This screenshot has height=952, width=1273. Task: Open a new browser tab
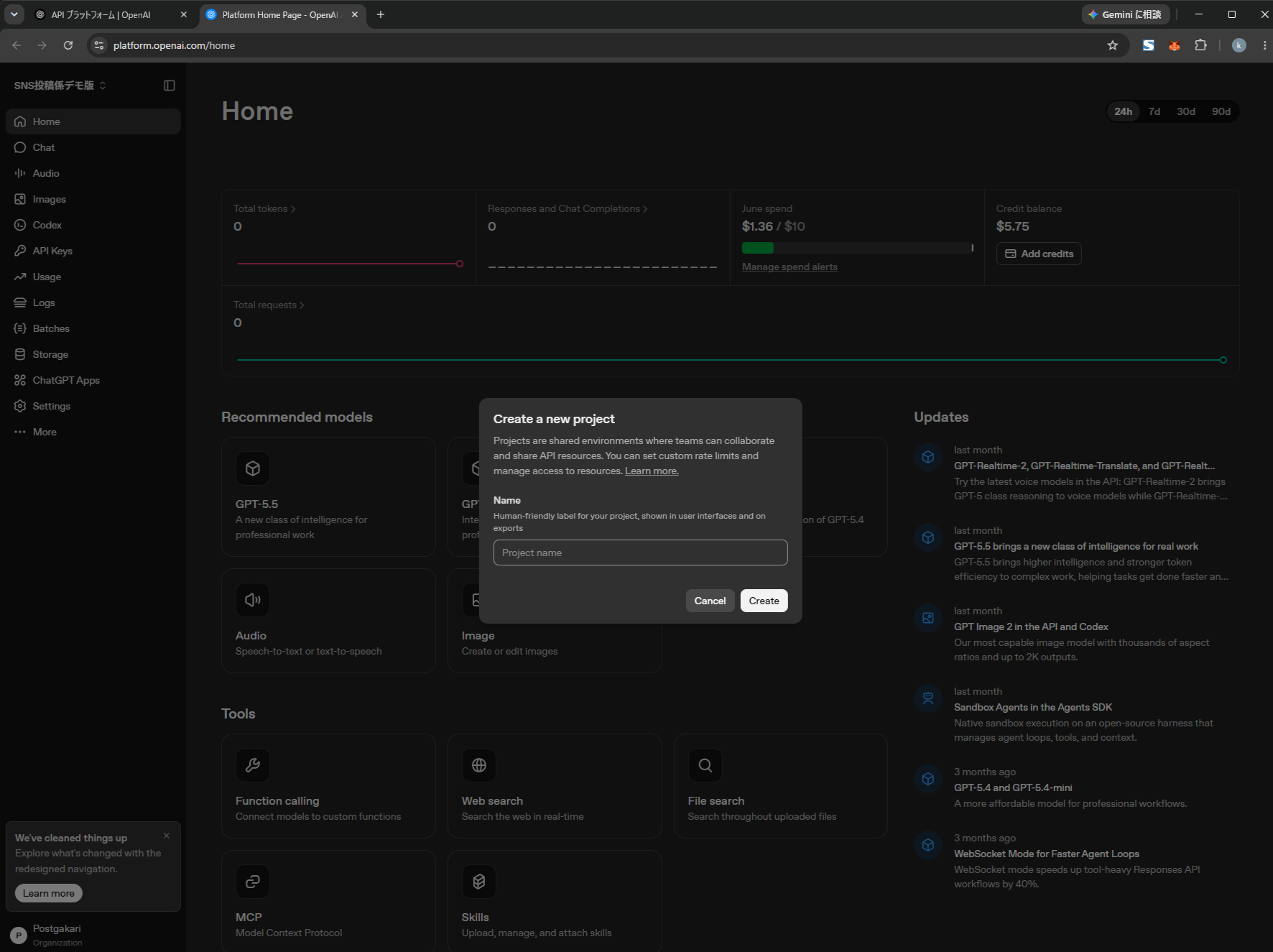point(381,14)
